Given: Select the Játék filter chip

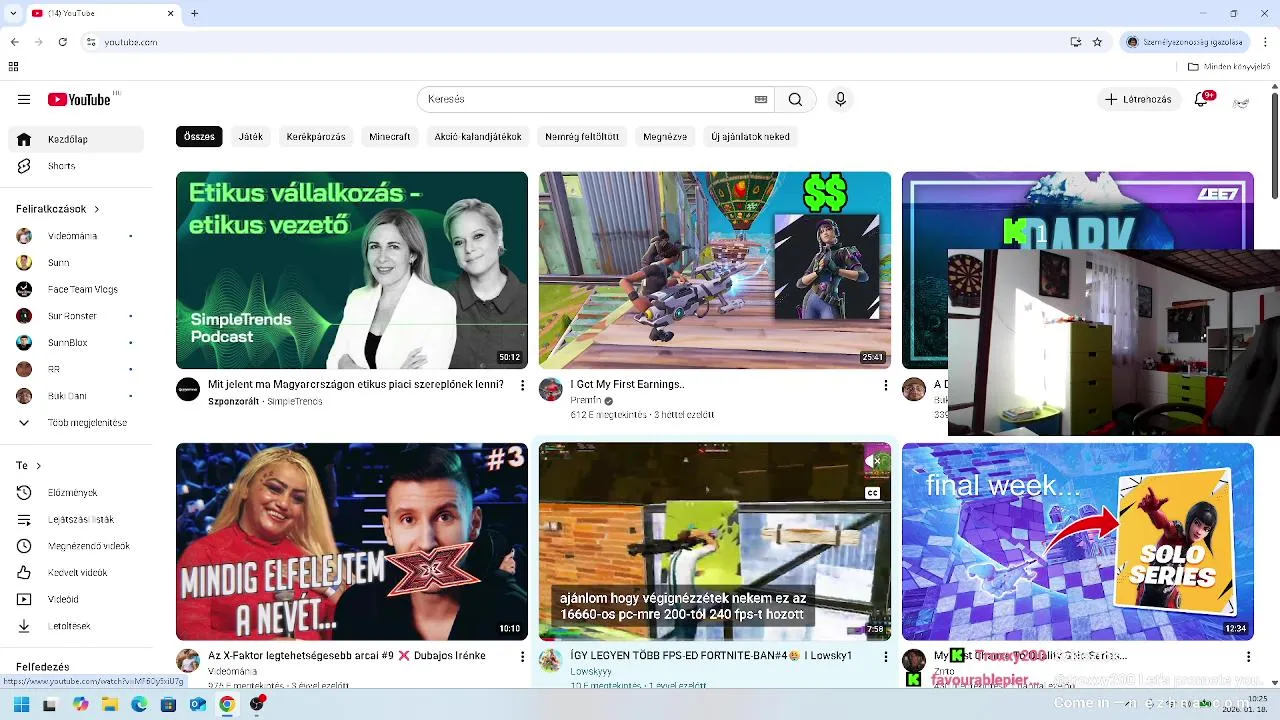Looking at the screenshot, I should (251, 136).
